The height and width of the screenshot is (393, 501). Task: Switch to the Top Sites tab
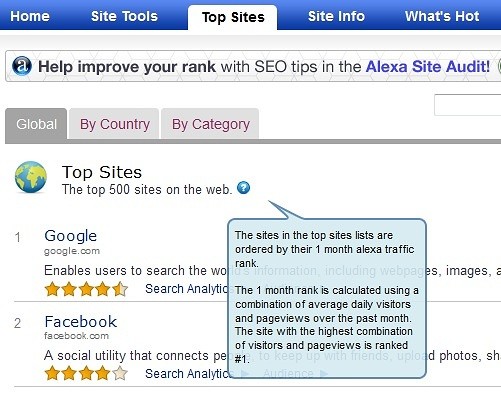(233, 17)
